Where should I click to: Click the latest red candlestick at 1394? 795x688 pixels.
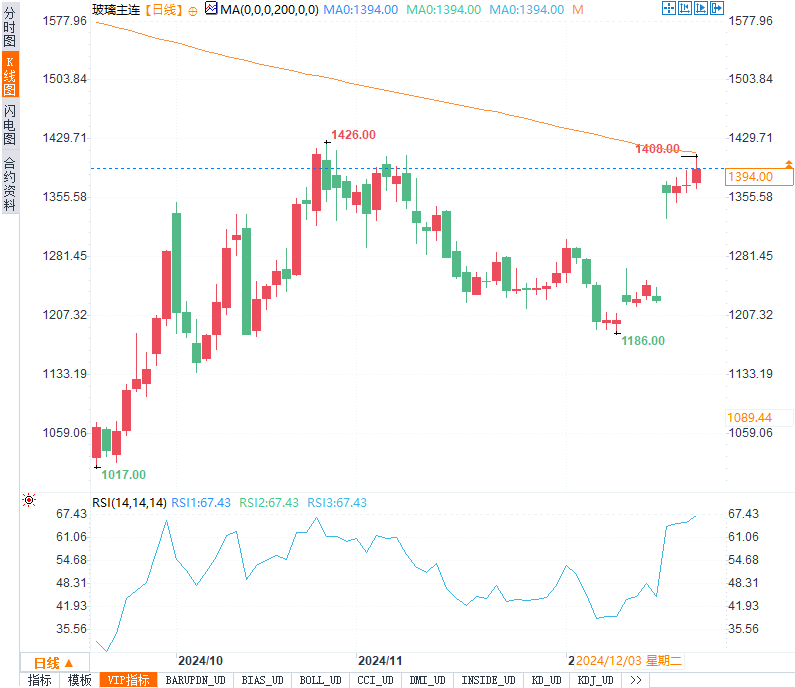[697, 175]
